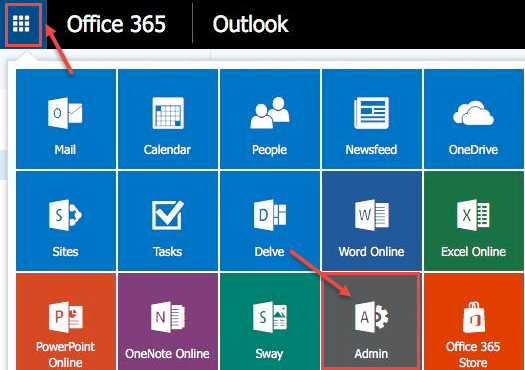
Task: Click the Excel Online label text
Action: coord(473,252)
